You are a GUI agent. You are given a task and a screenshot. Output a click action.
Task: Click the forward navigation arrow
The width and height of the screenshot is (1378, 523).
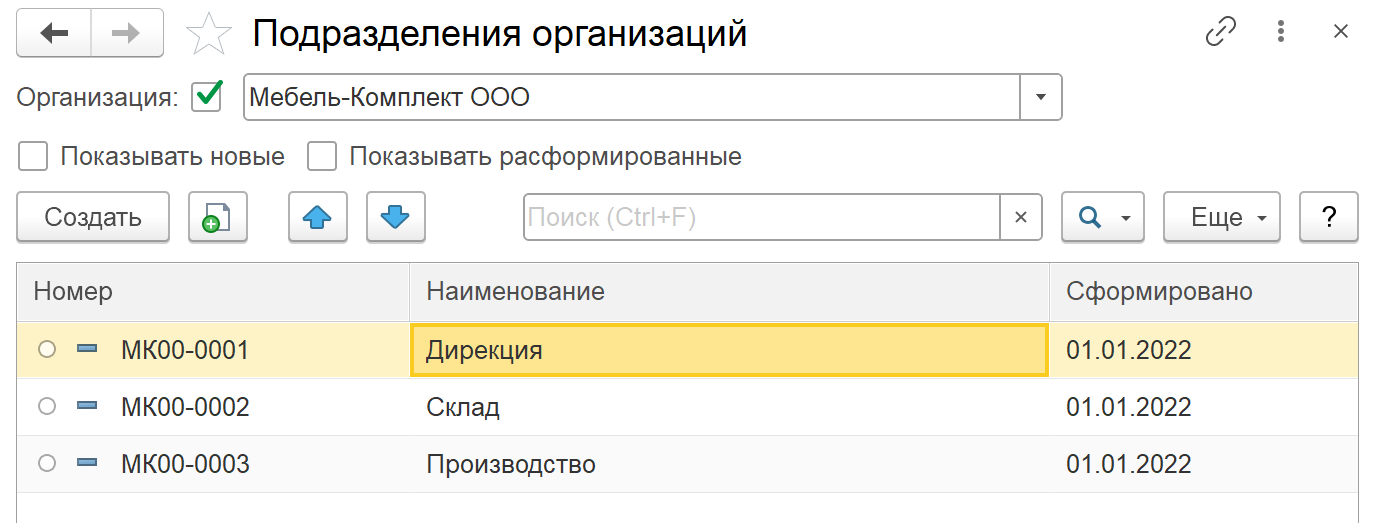click(126, 33)
